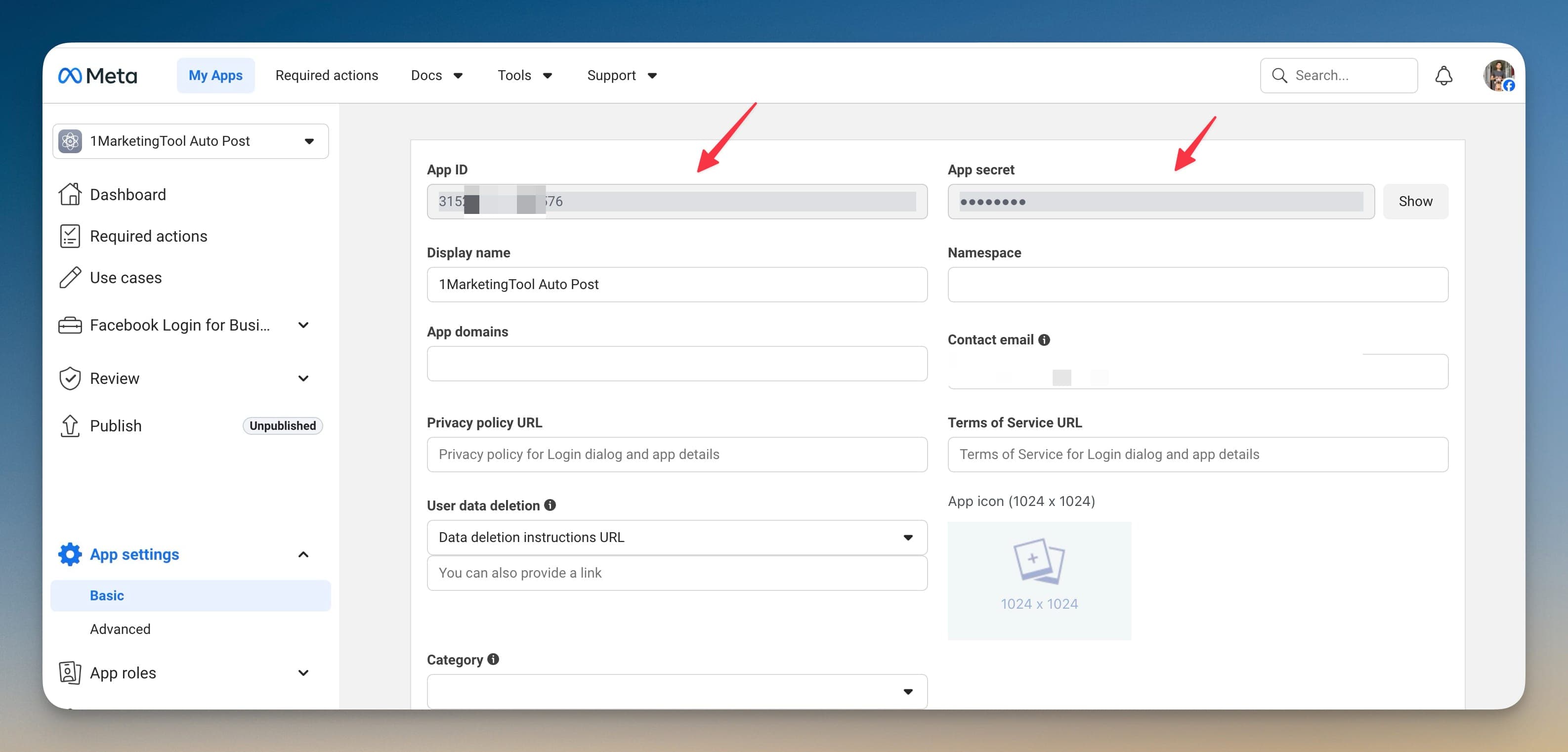The image size is (1568, 752).
Task: Focus the data deletion link field
Action: 677,573
